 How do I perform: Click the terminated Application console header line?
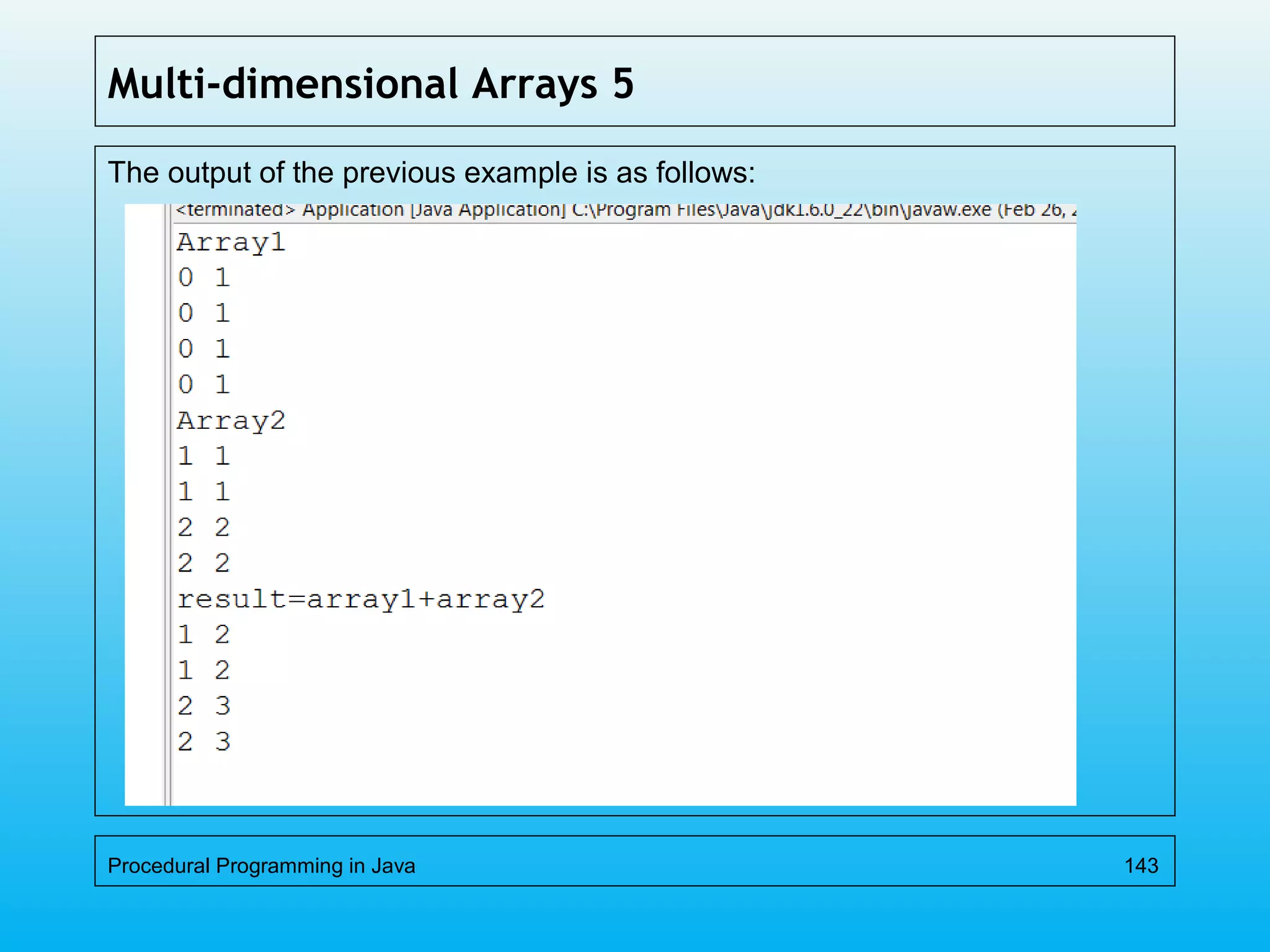(626, 211)
